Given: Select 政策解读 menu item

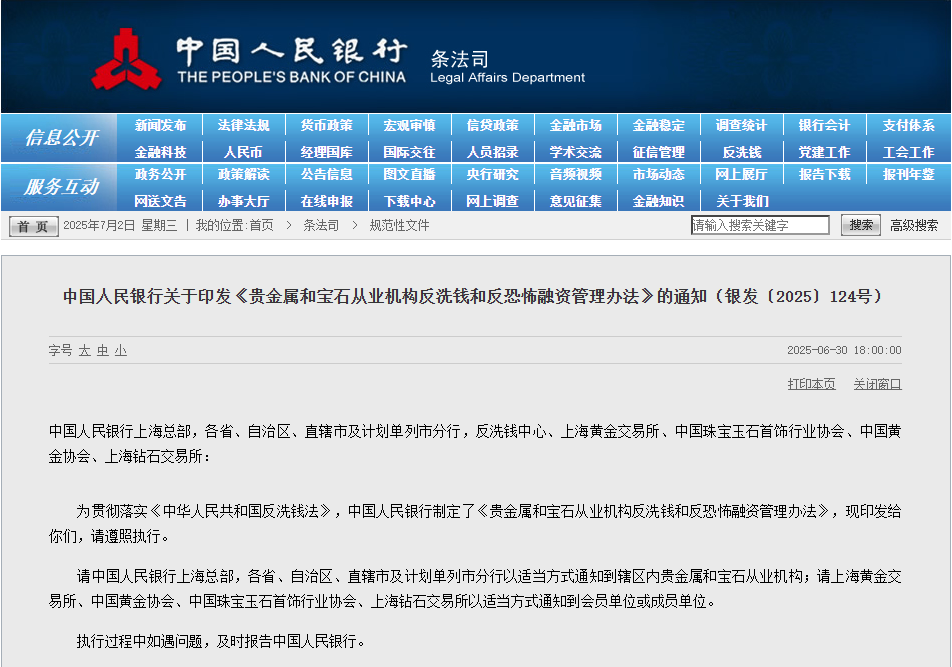Looking at the screenshot, I should [x=243, y=174].
